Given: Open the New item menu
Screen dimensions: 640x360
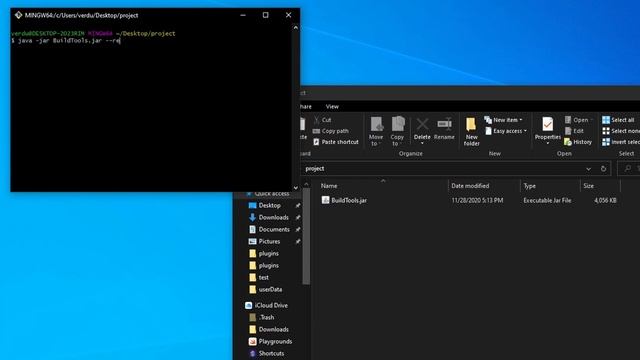Looking at the screenshot, I should tap(503, 120).
